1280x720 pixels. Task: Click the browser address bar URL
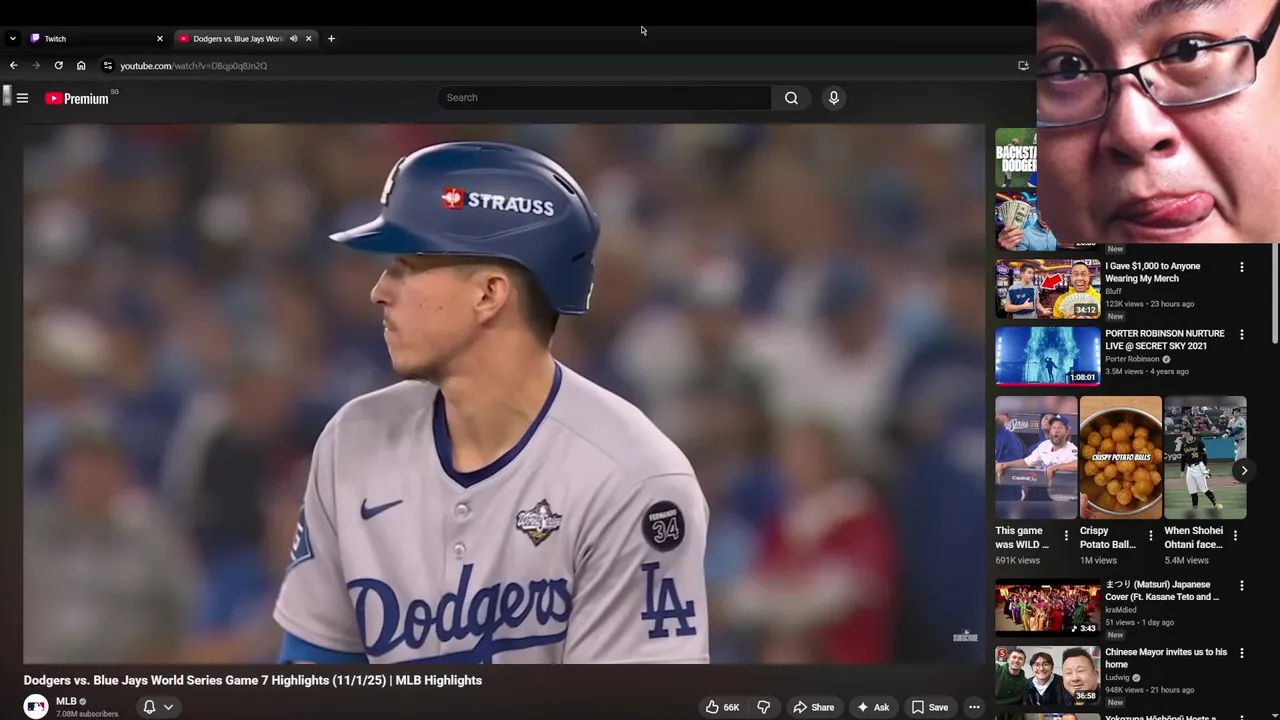pos(193,66)
